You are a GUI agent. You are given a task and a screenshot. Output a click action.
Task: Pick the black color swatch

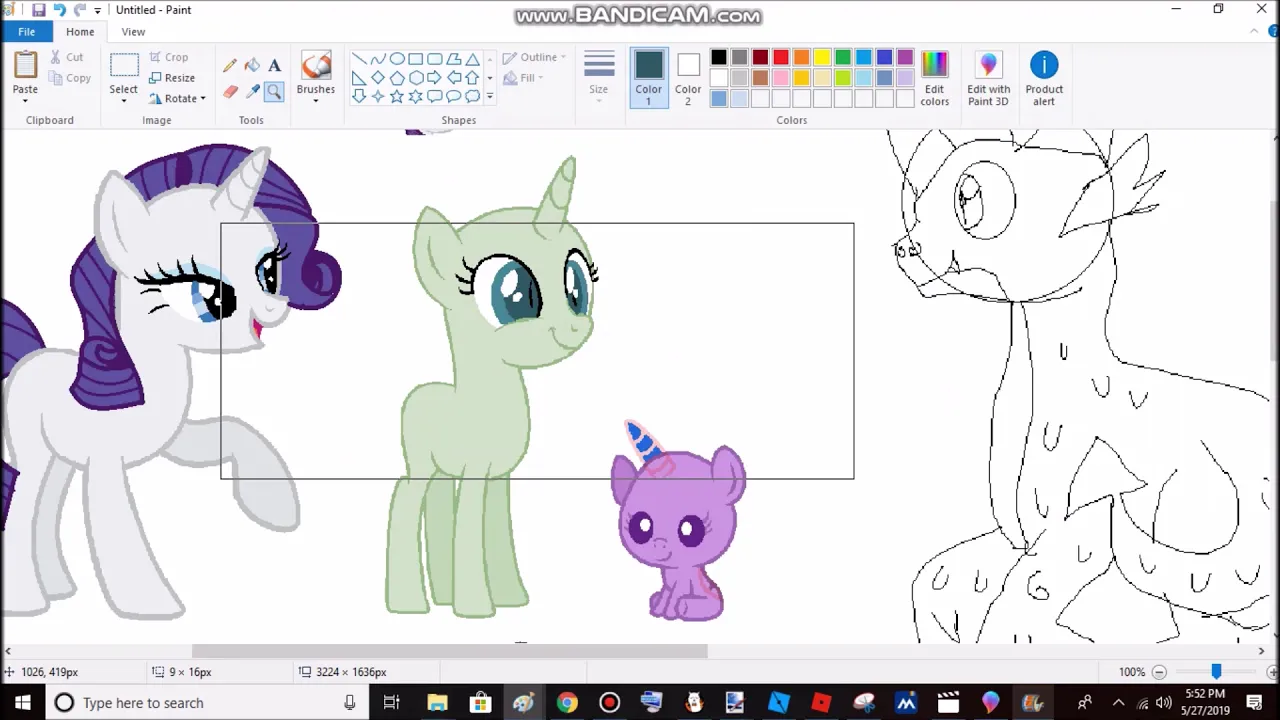tap(719, 57)
